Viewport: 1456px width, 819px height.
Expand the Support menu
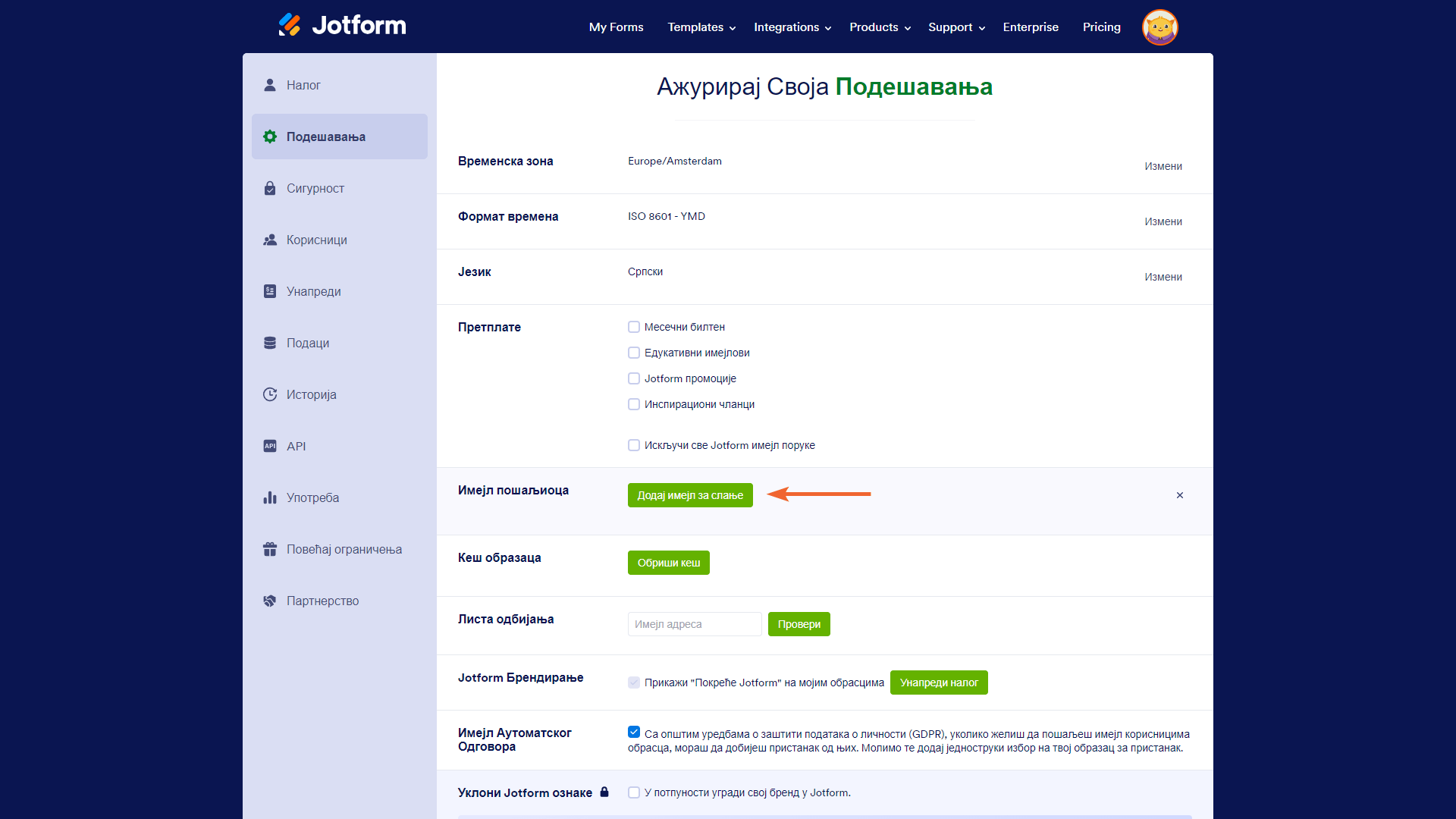[x=956, y=27]
